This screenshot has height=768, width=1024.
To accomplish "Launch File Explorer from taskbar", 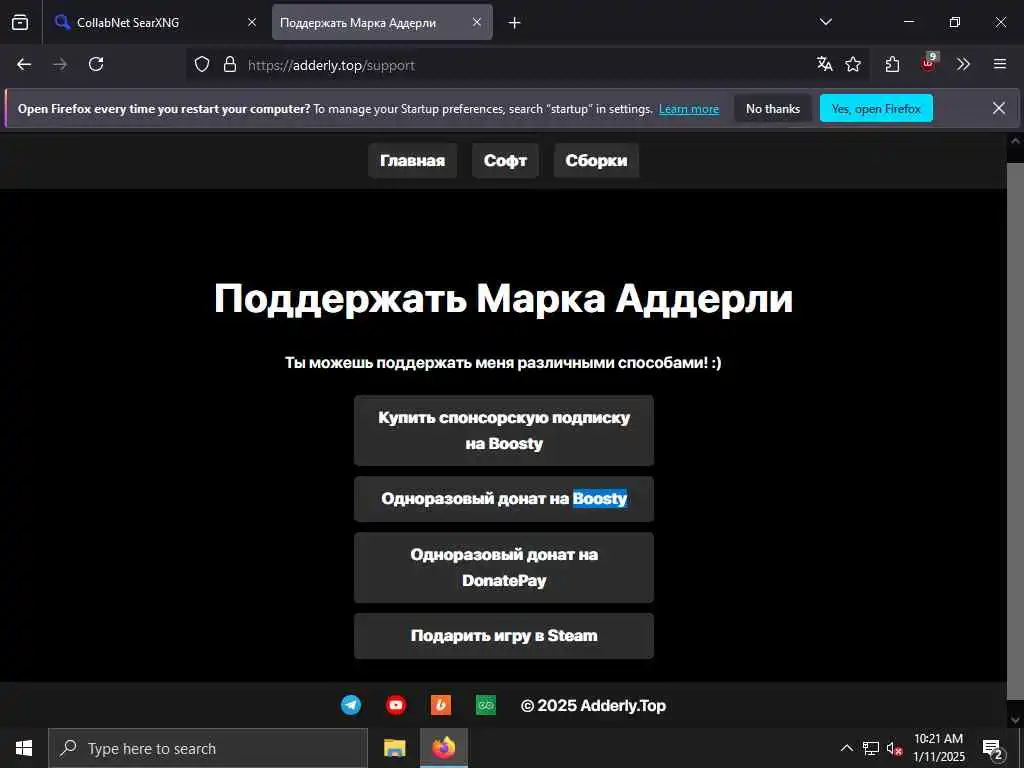I will tap(394, 748).
